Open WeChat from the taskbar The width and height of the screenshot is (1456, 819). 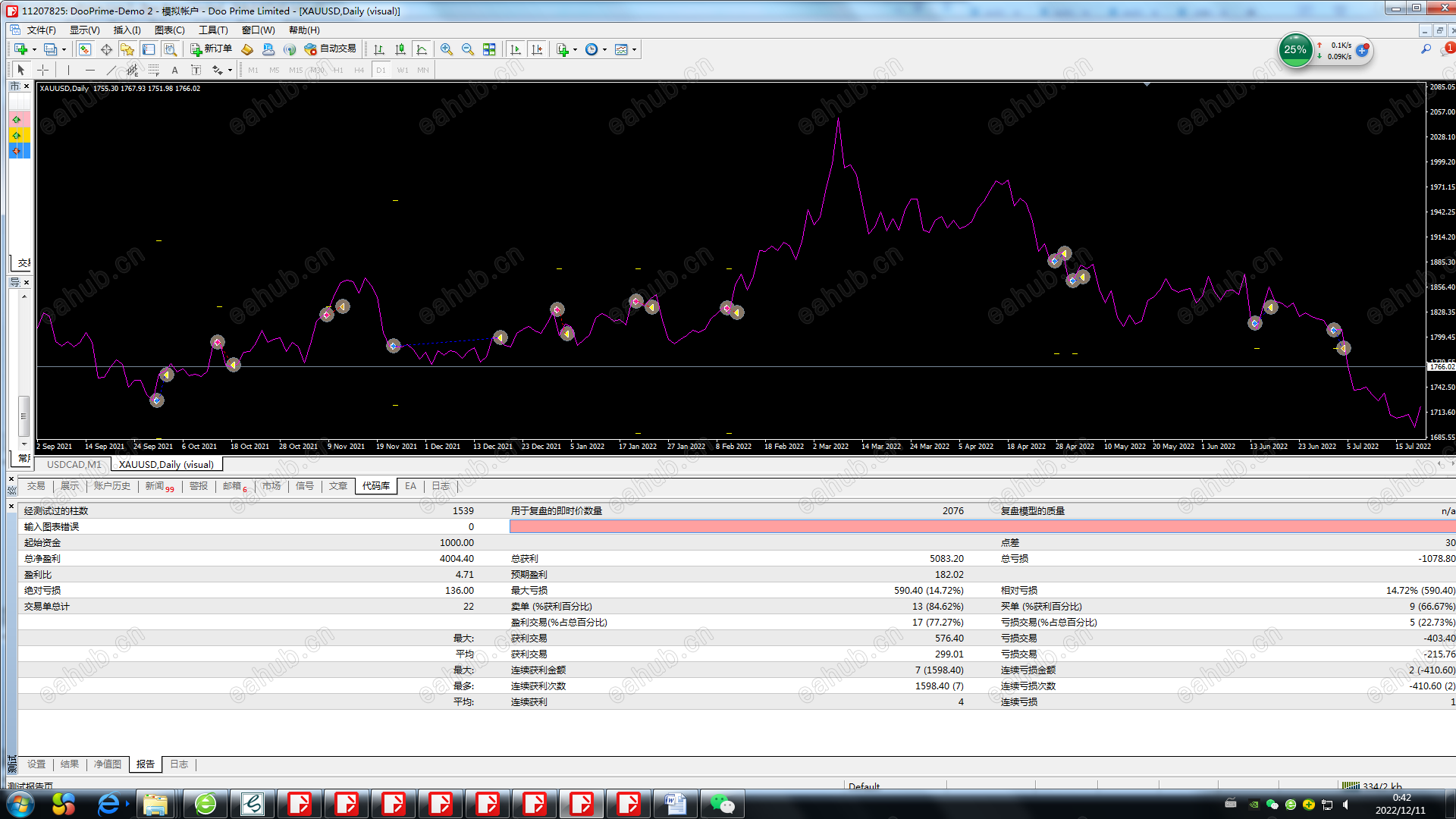pyautogui.click(x=722, y=804)
